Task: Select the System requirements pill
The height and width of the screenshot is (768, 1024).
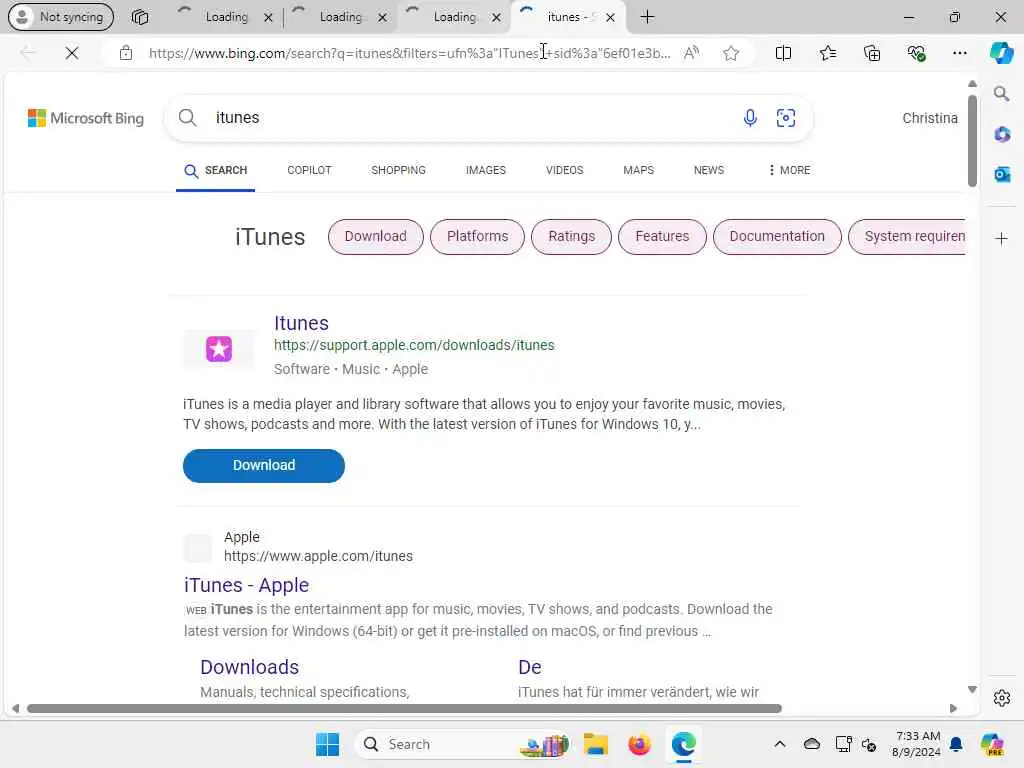Action: tap(907, 236)
